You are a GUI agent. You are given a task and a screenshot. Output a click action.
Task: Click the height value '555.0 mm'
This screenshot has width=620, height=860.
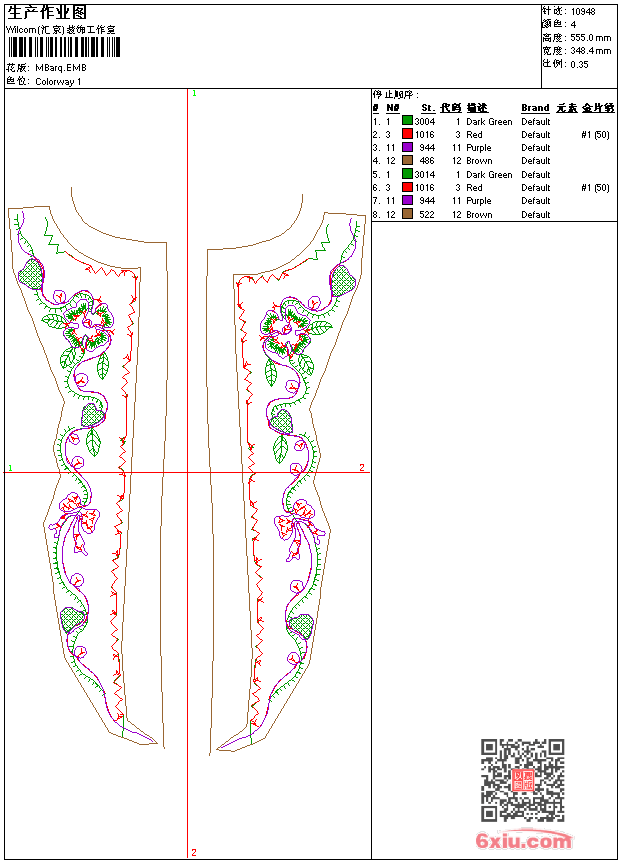pyautogui.click(x=590, y=37)
